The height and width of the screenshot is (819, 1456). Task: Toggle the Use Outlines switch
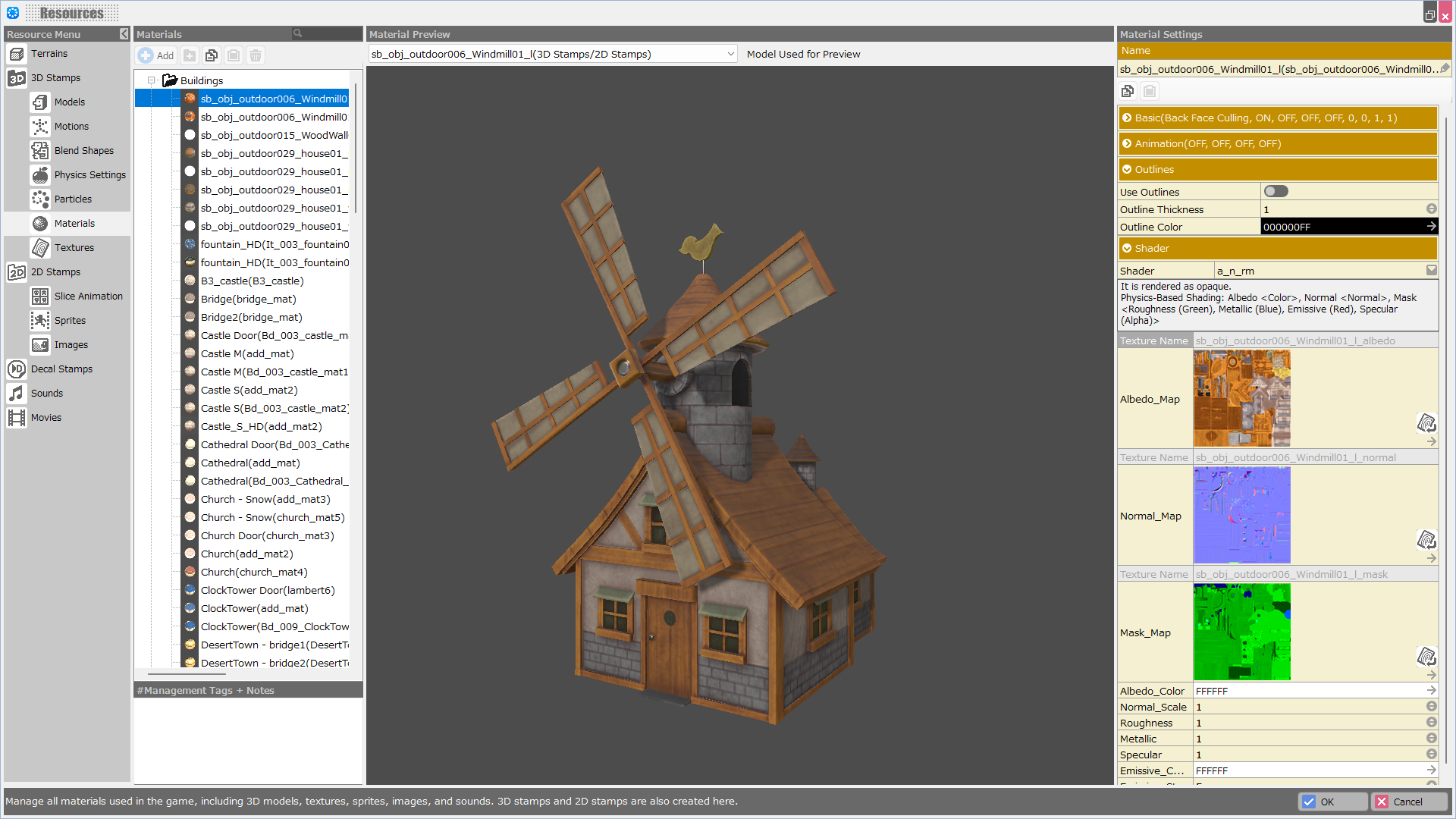click(x=1276, y=192)
